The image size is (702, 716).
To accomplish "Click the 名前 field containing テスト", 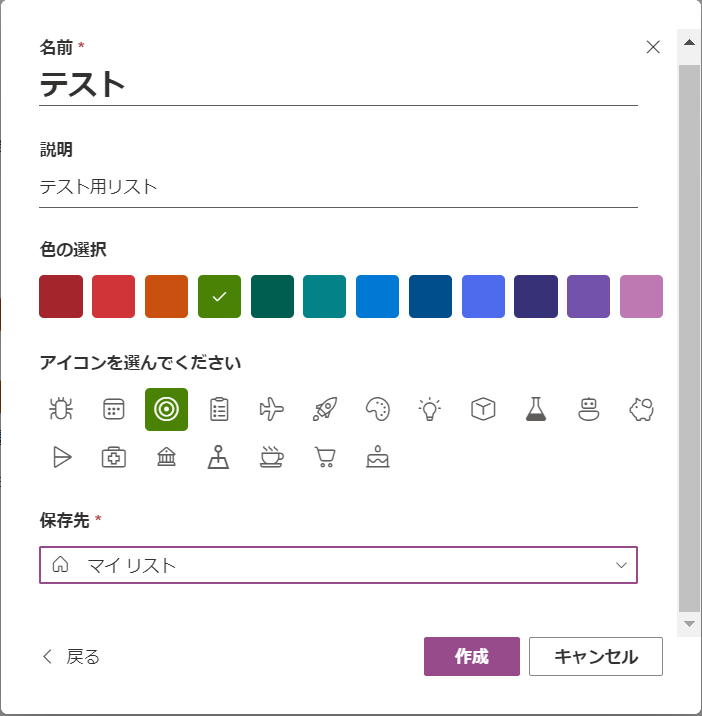I will (x=338, y=85).
